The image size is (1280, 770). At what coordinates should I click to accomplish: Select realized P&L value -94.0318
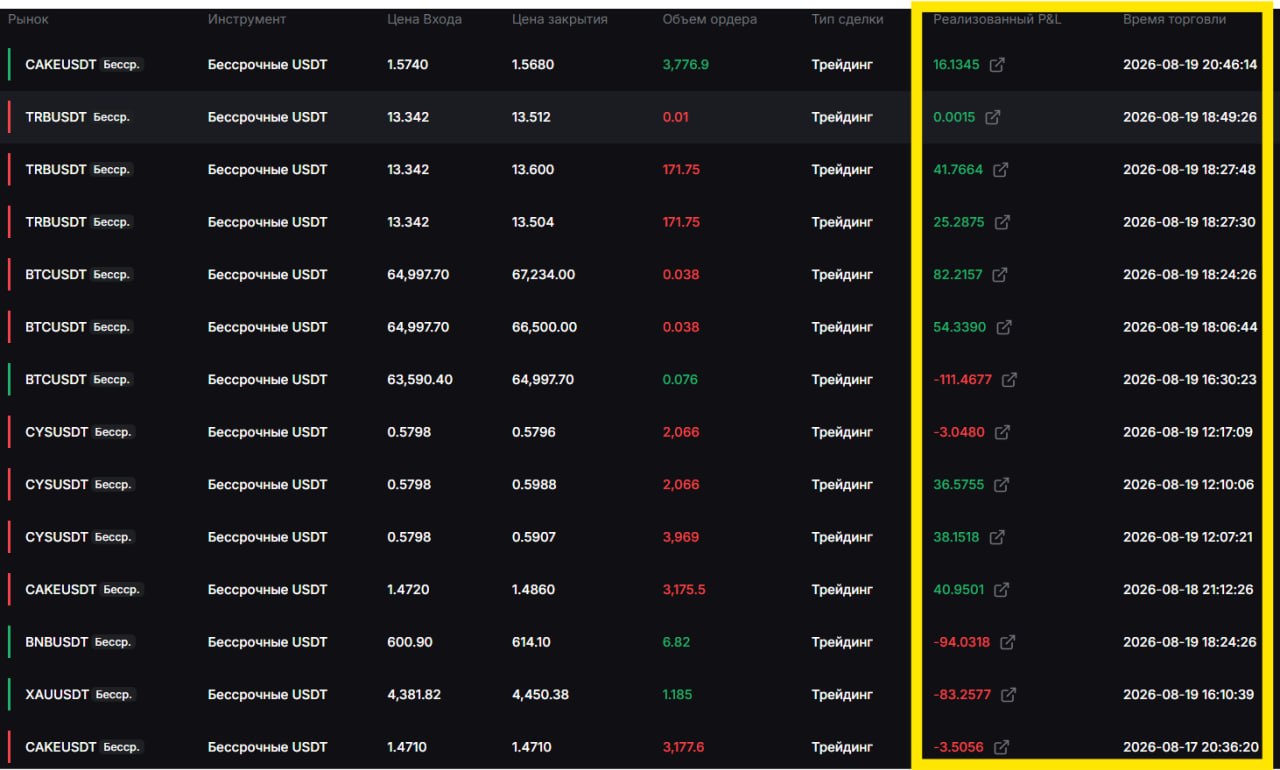pyautogui.click(x=962, y=642)
